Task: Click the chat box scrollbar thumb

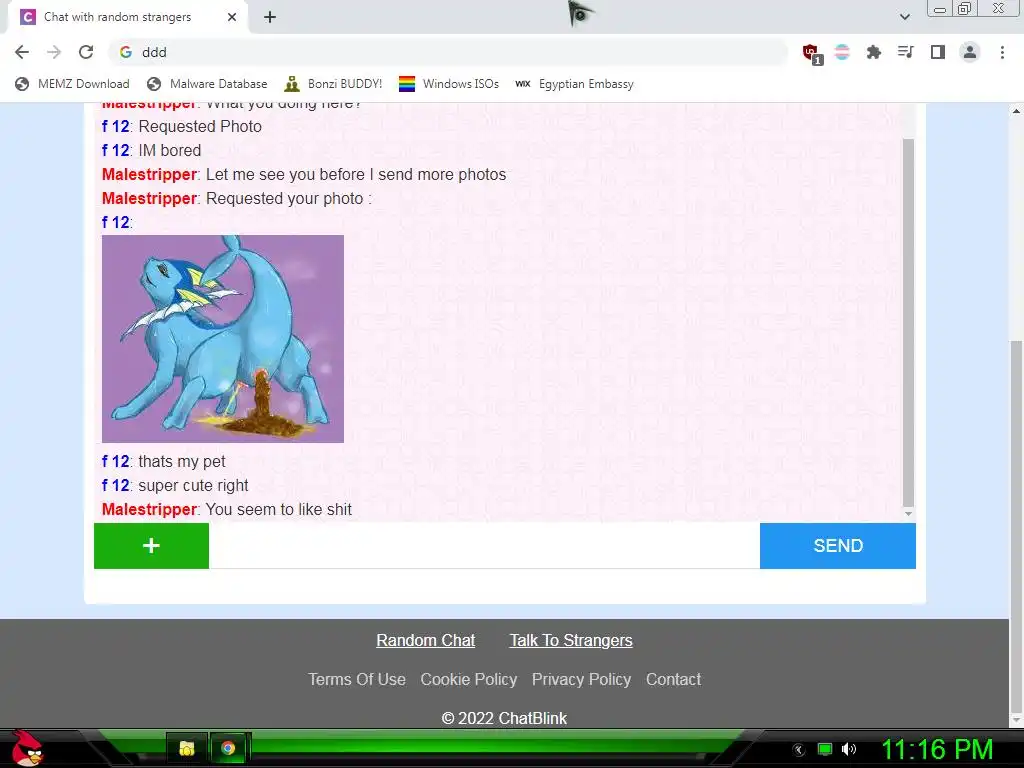Action: 908,323
